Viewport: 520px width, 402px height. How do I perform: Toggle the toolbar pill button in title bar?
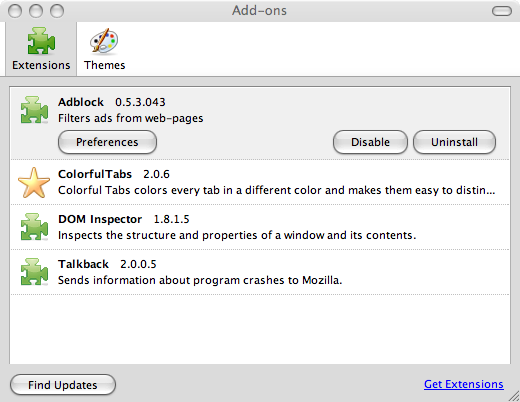pyautogui.click(x=502, y=11)
